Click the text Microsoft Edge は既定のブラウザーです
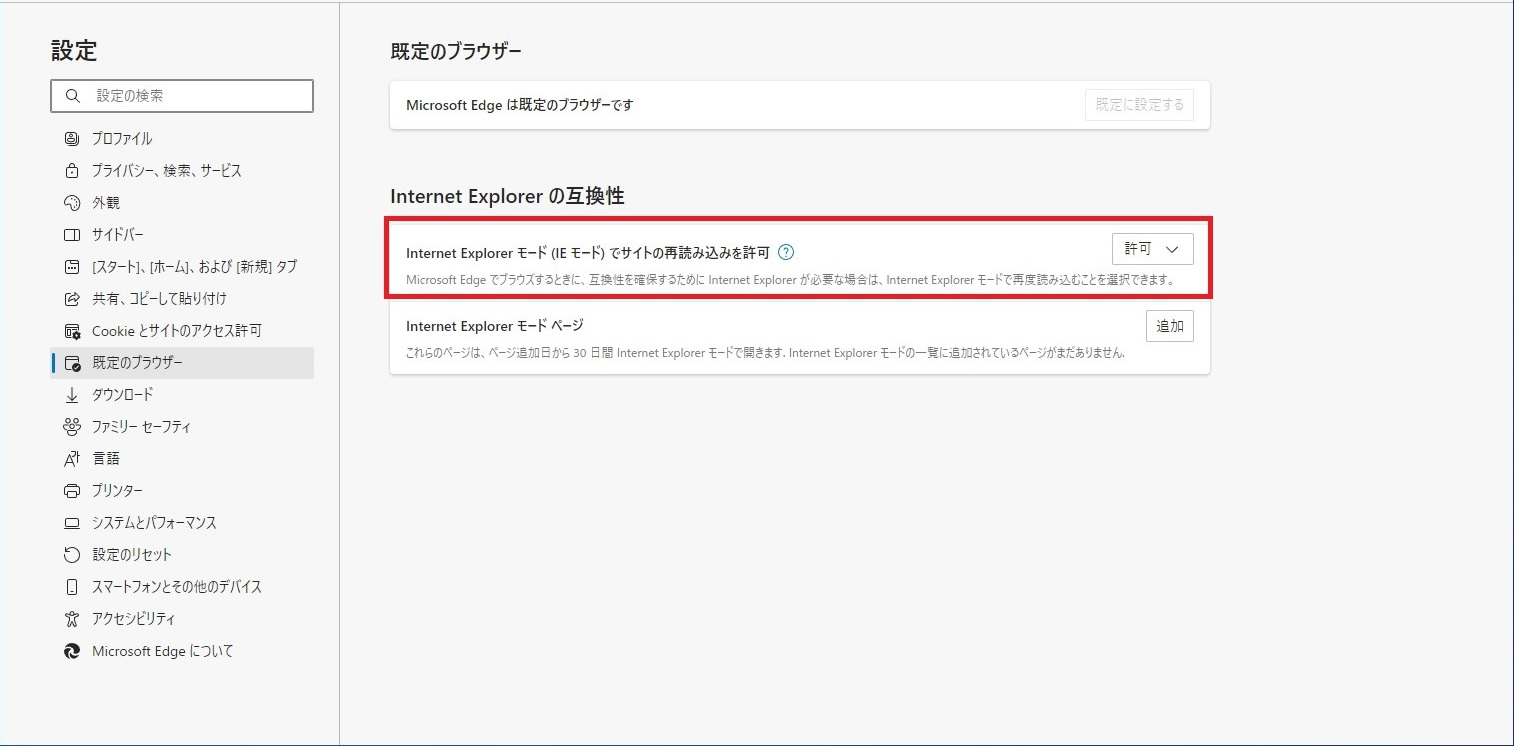 click(520, 105)
